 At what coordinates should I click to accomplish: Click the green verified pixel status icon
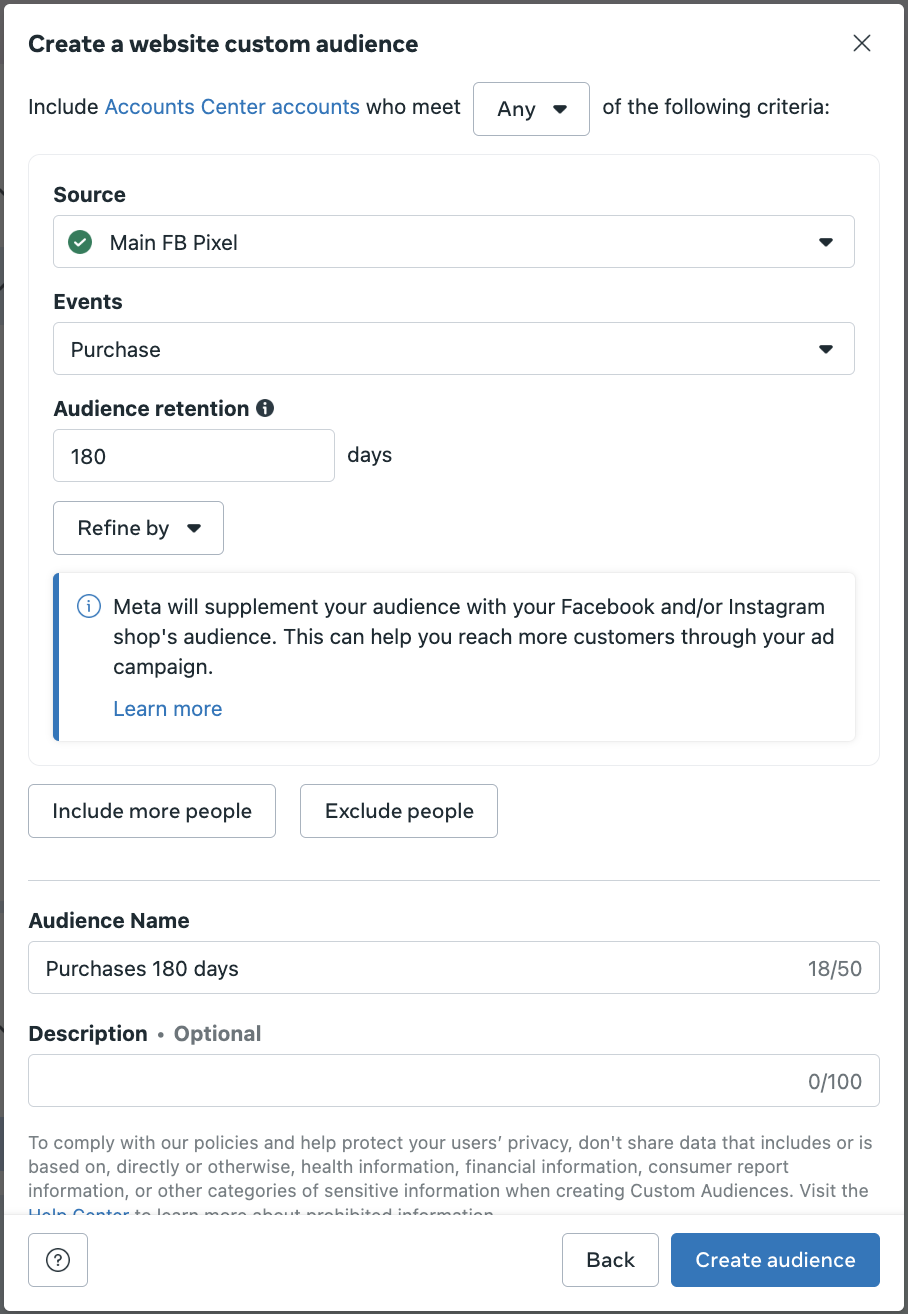tap(80, 242)
